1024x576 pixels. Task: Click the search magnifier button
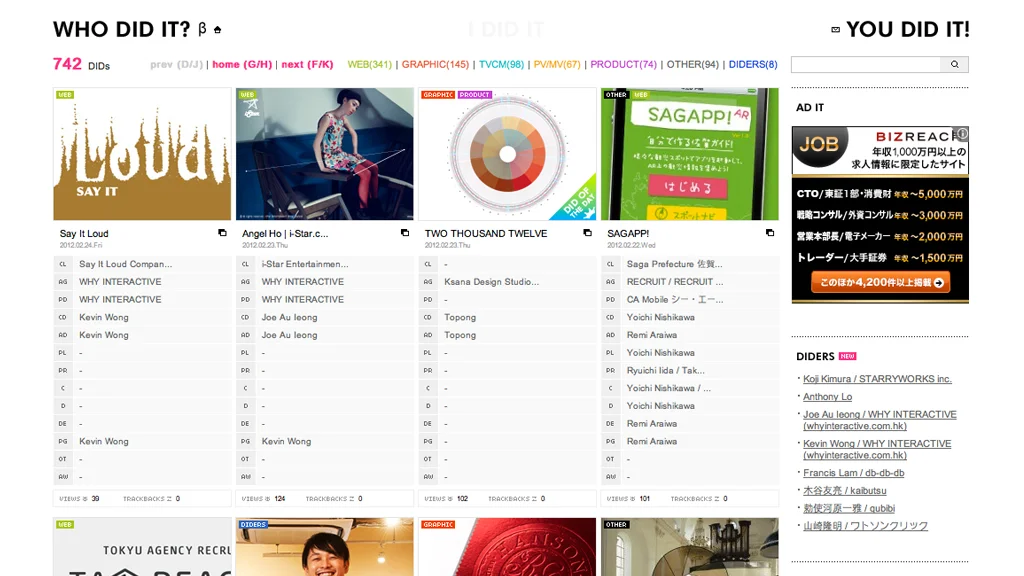click(x=955, y=65)
